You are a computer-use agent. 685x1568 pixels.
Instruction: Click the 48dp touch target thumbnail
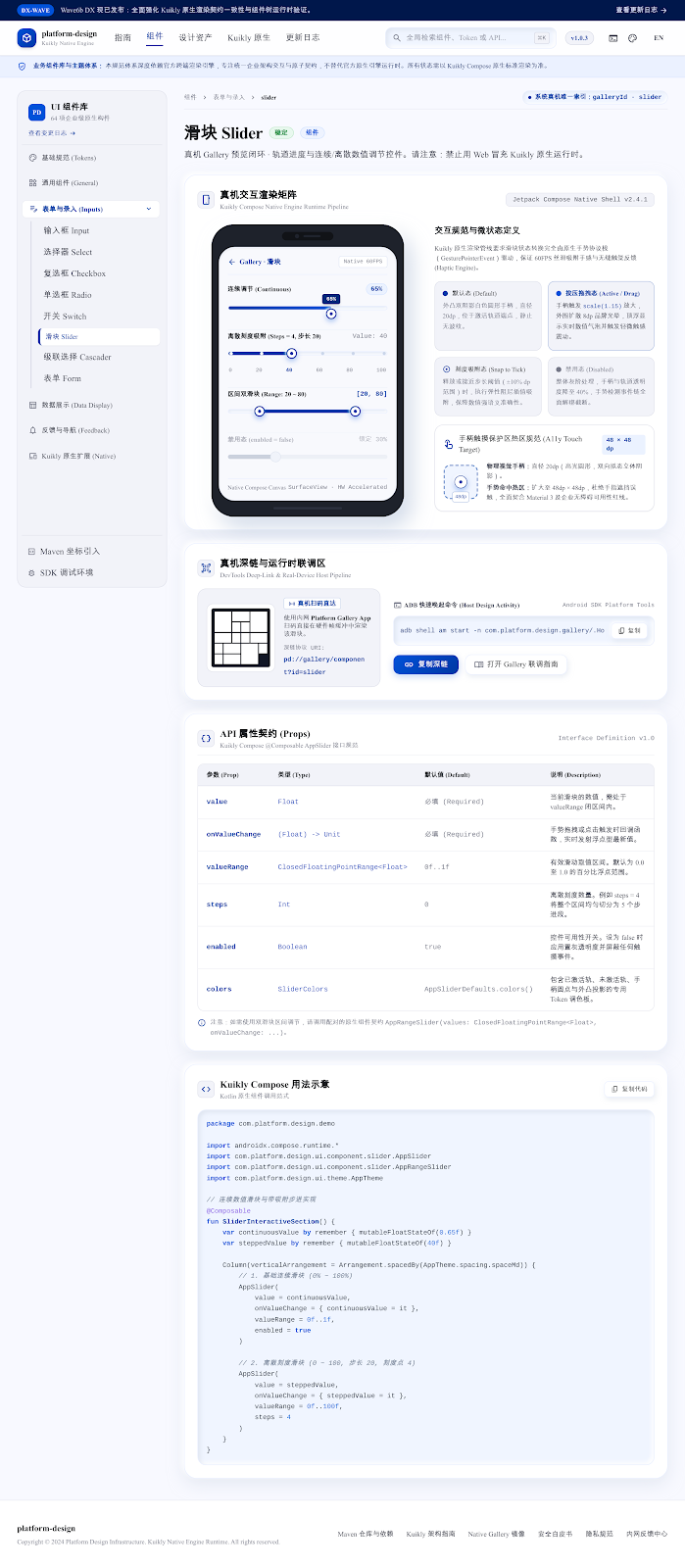coord(461,483)
